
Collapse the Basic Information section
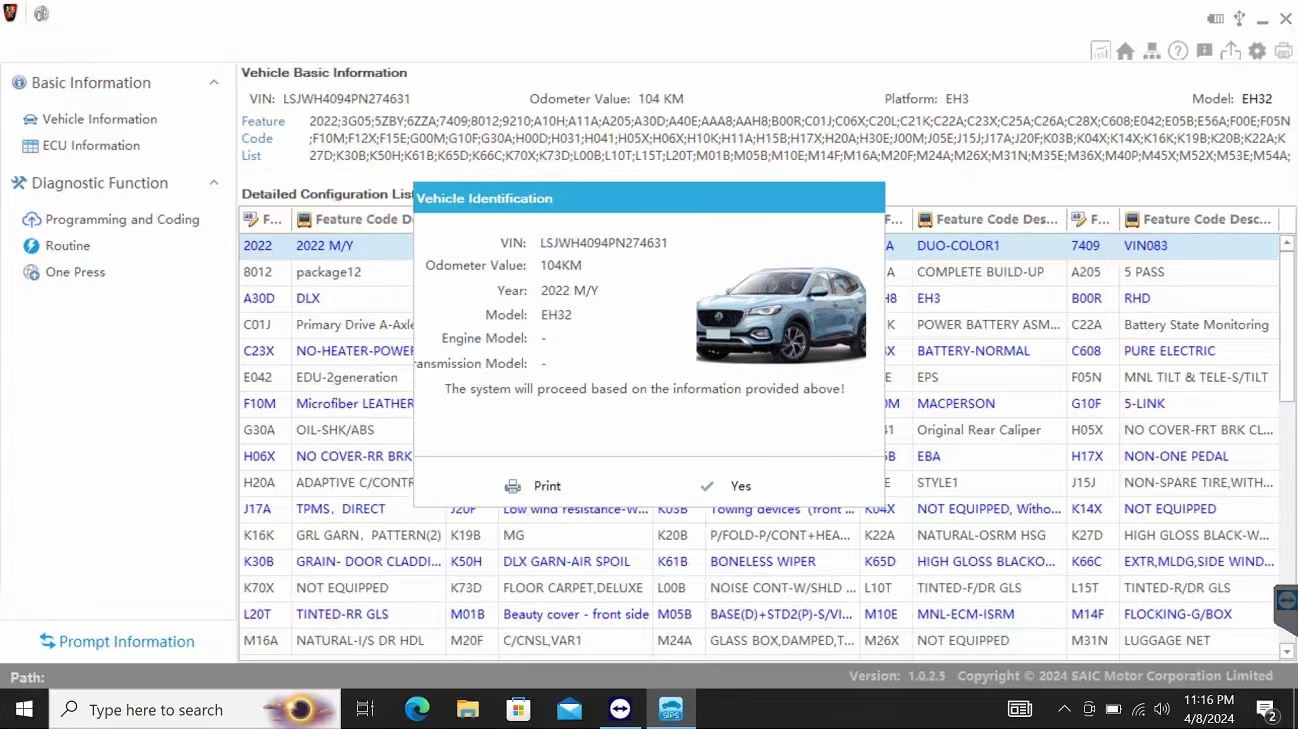(x=214, y=83)
